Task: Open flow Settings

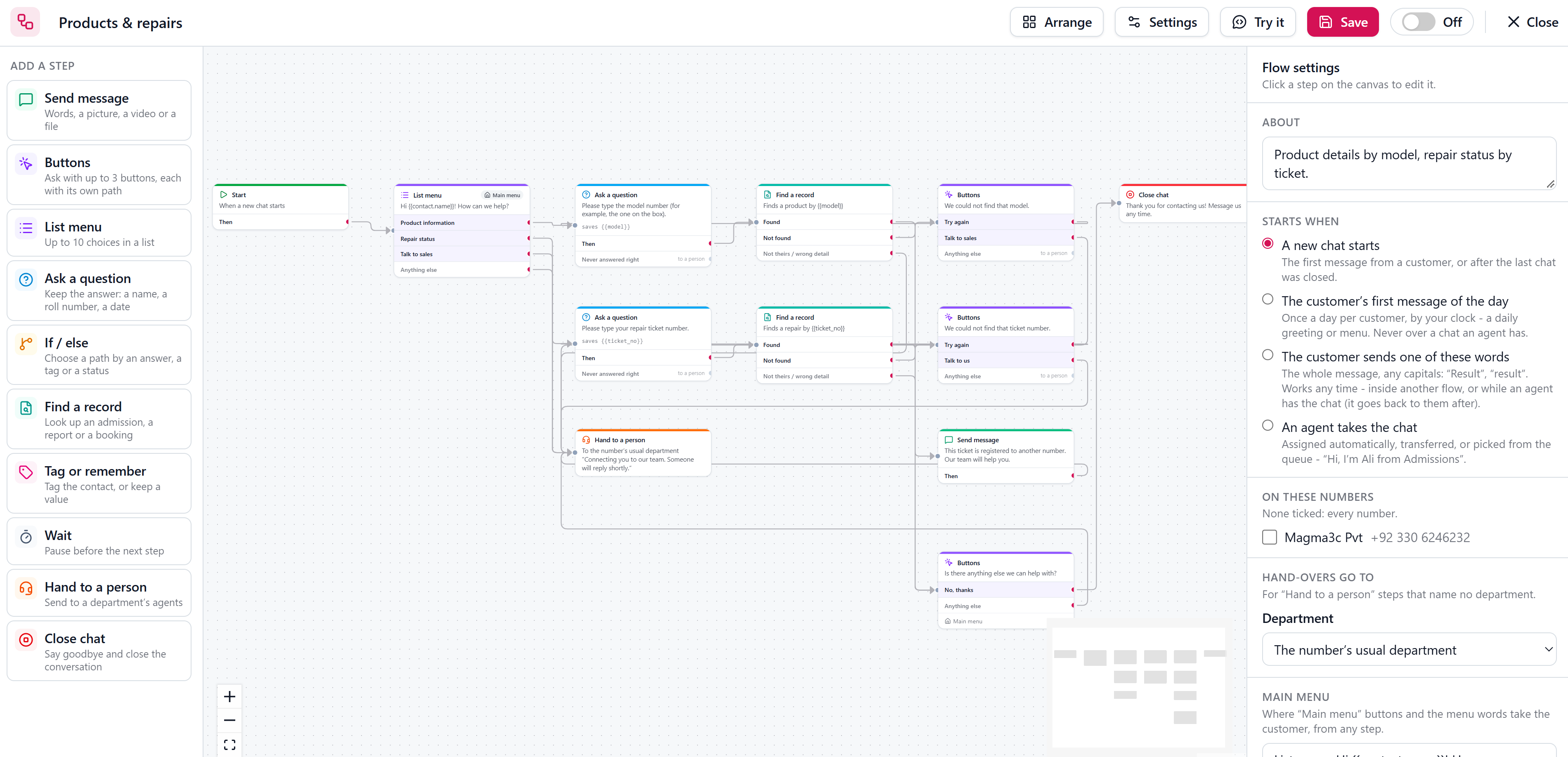Action: (1161, 22)
